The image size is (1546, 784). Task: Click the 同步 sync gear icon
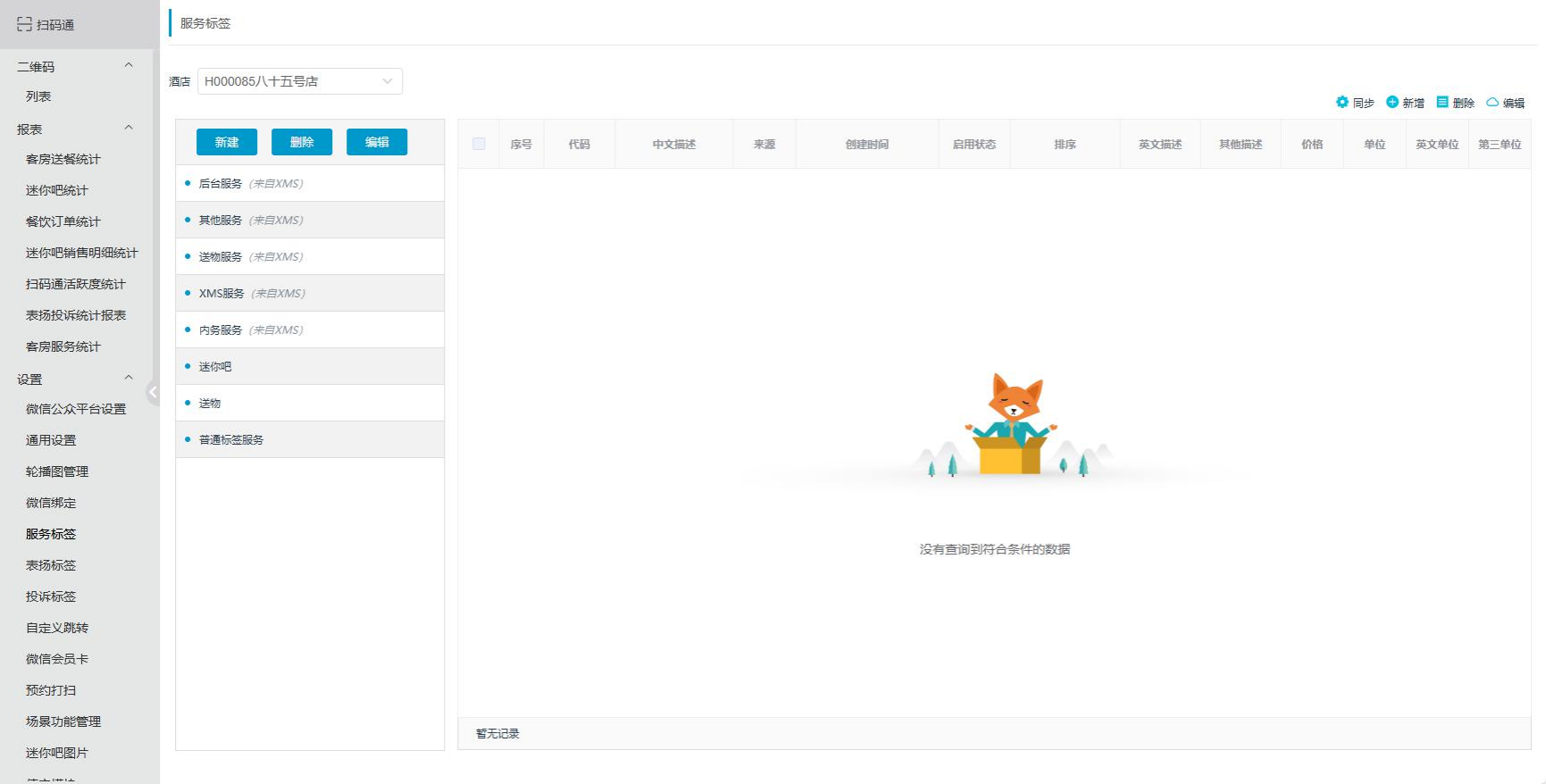[x=1341, y=103]
